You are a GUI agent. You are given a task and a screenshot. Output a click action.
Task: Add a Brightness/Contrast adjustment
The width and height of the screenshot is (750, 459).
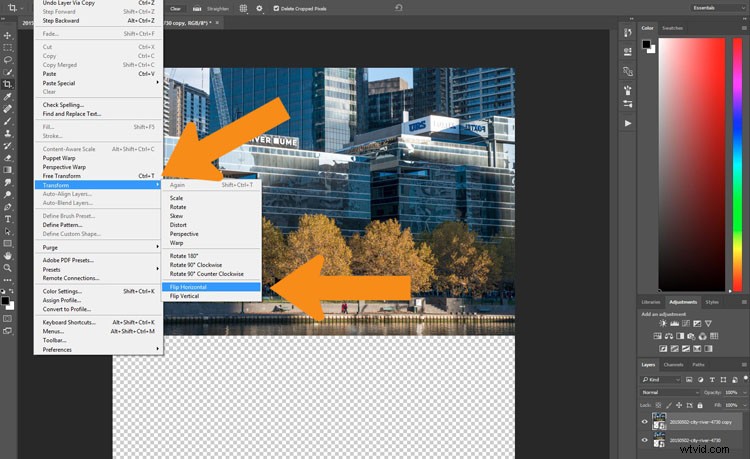tap(663, 324)
